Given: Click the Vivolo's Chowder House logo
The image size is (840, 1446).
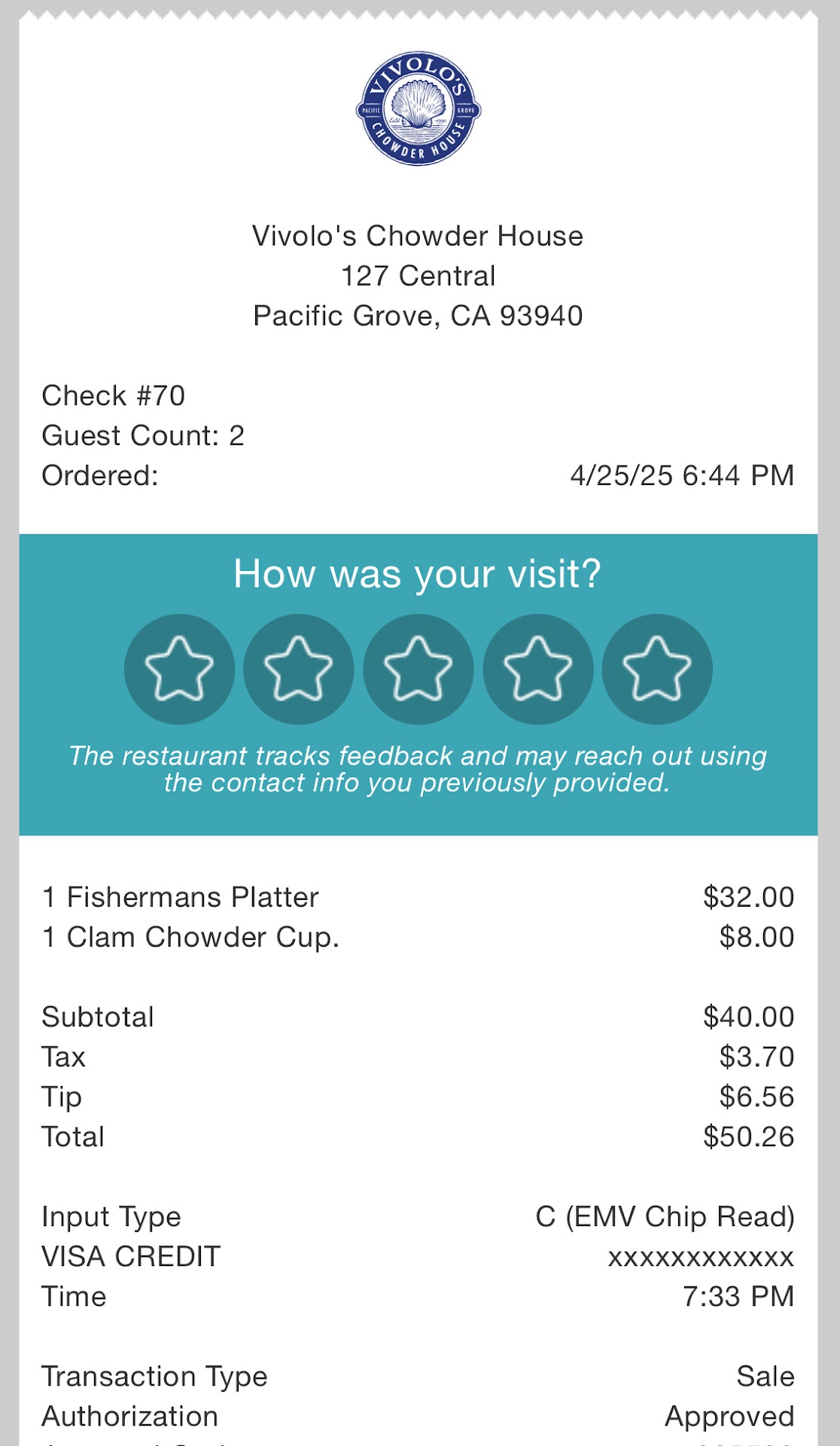Looking at the screenshot, I should tap(418, 108).
